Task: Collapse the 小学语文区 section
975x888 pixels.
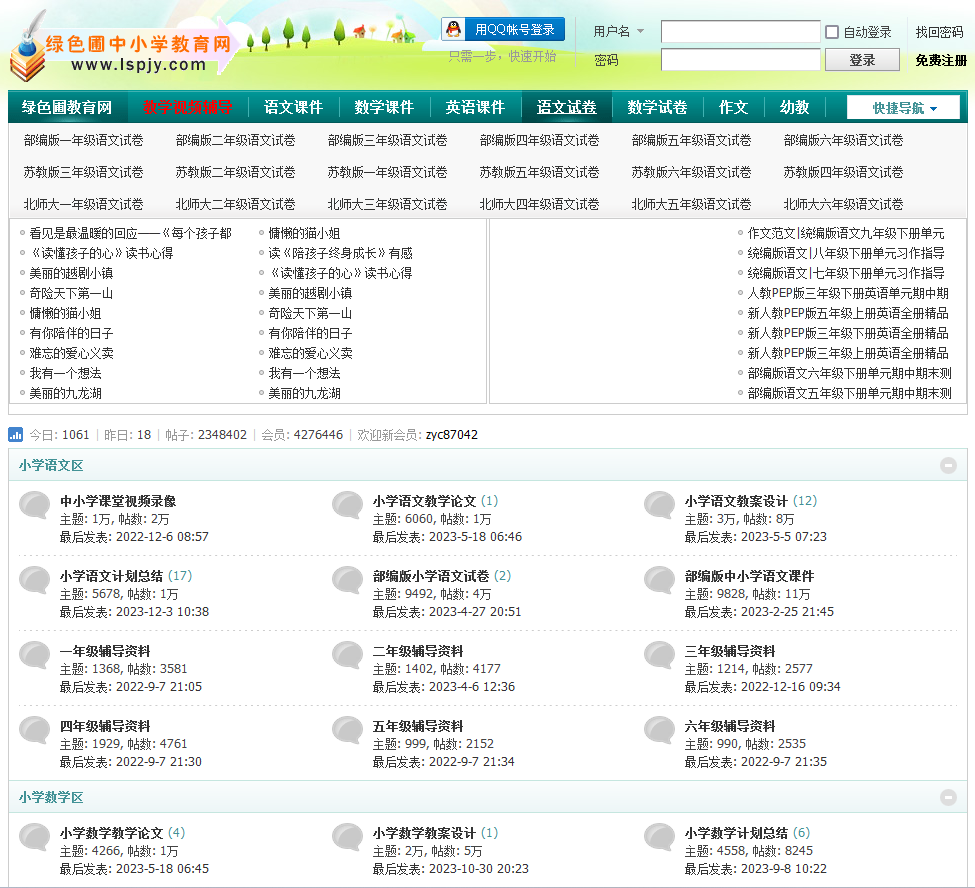Action: click(948, 465)
